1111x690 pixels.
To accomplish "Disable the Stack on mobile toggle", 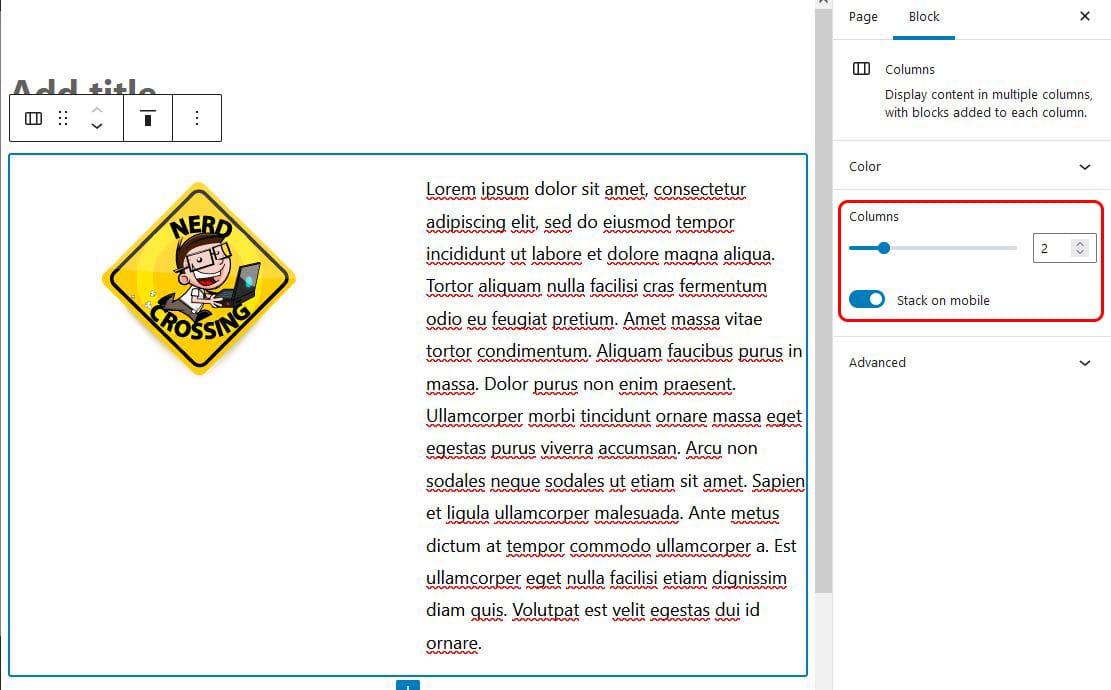I will (x=867, y=299).
